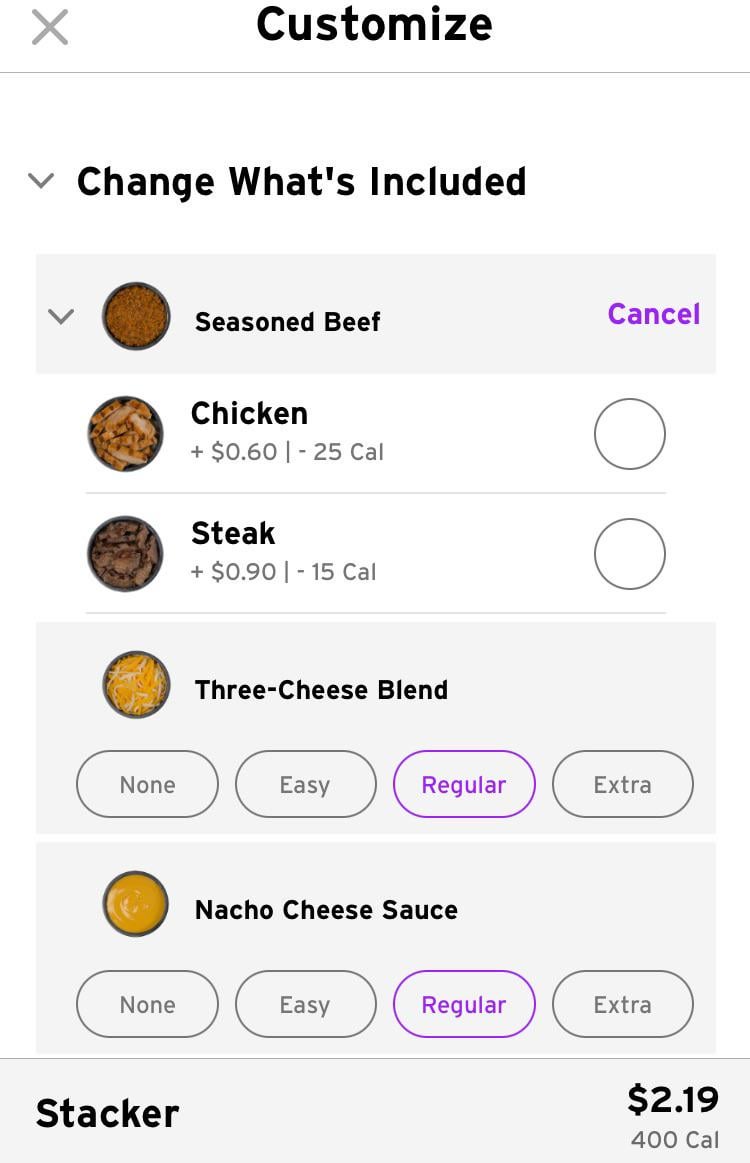The width and height of the screenshot is (750, 1163).
Task: Collapse the Seasoned Beef options chevron
Action: click(x=61, y=317)
